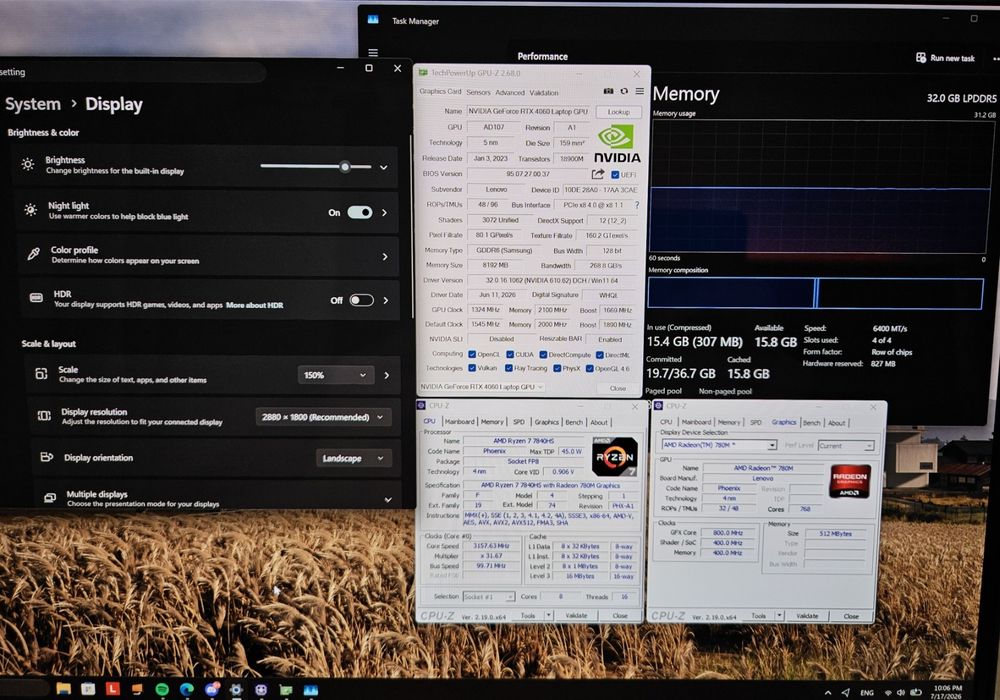Open Mainboard tab in left CPU-Z window
The height and width of the screenshot is (700, 1000).
(x=459, y=421)
